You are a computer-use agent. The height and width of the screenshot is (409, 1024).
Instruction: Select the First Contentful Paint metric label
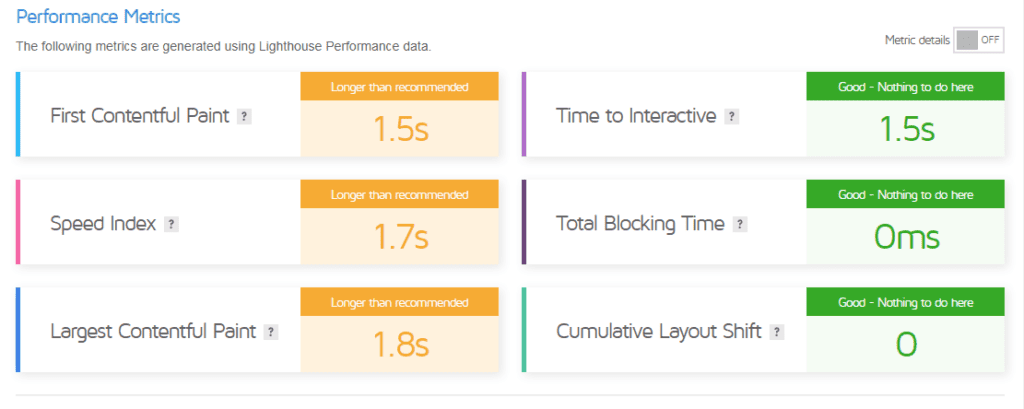pos(140,116)
